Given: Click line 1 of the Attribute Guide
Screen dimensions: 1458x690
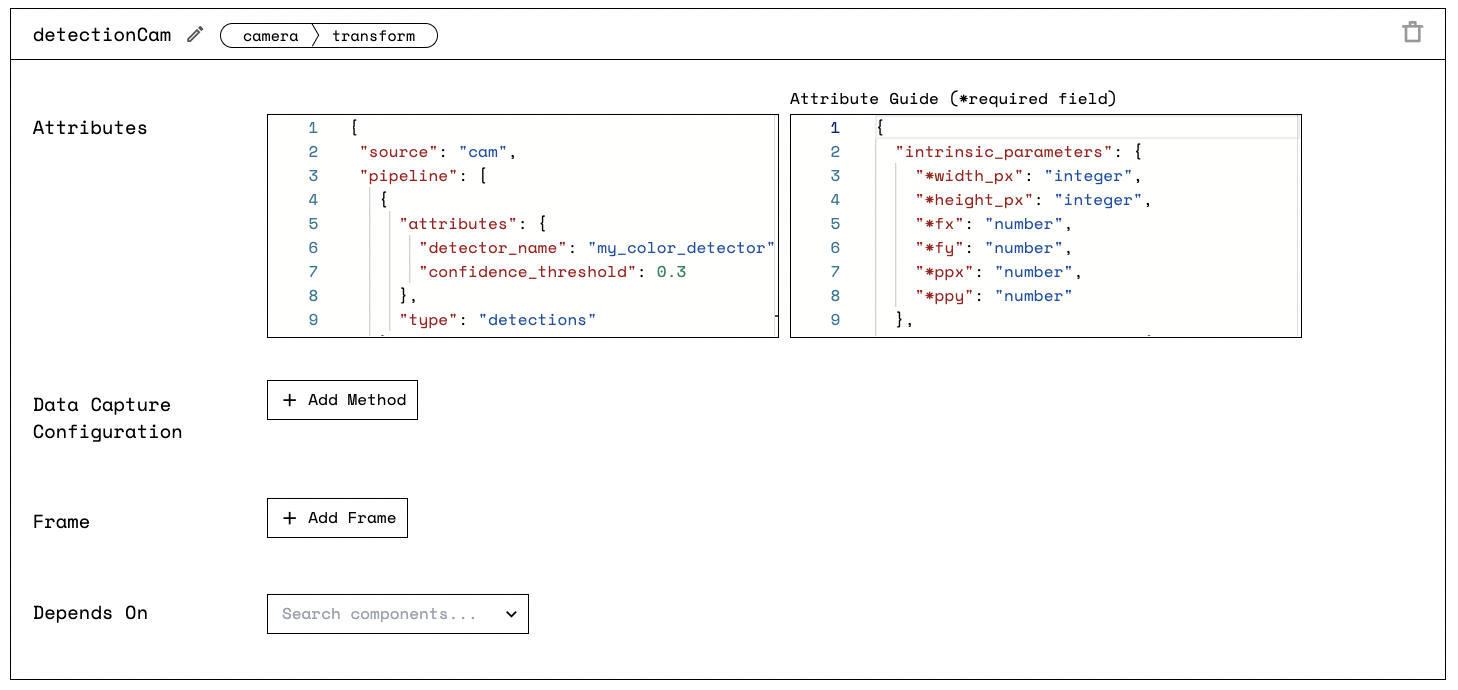Looking at the screenshot, I should point(880,127).
